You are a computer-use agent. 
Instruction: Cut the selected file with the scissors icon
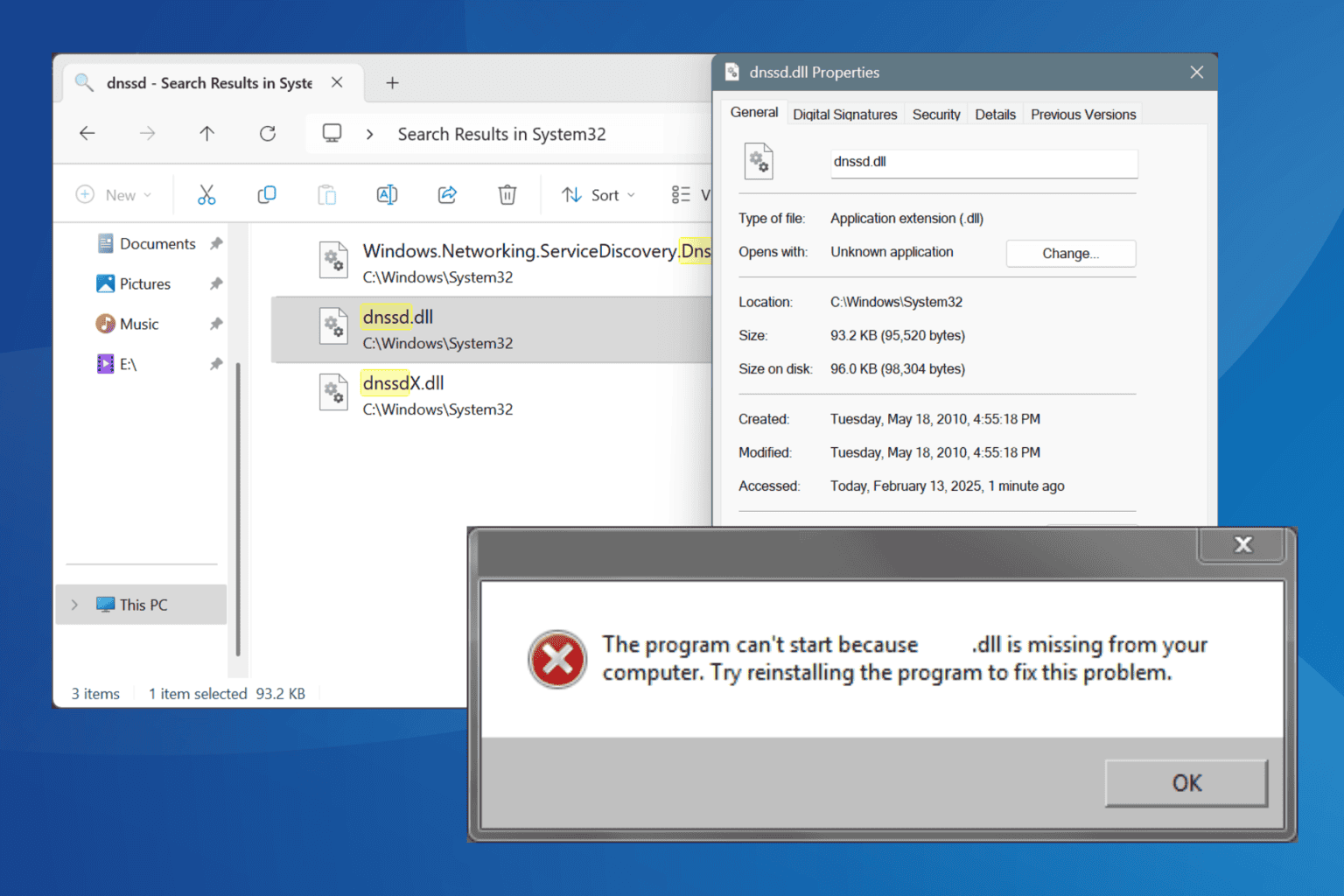tap(206, 194)
